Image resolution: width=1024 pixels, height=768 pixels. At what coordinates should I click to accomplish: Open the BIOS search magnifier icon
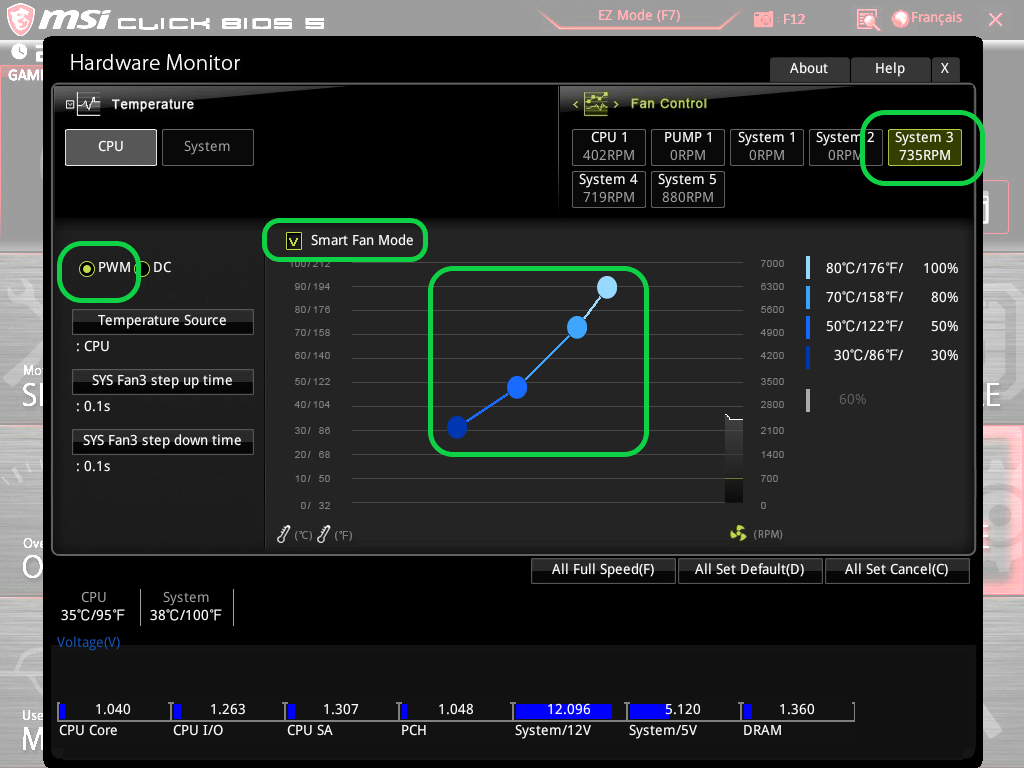(x=867, y=20)
